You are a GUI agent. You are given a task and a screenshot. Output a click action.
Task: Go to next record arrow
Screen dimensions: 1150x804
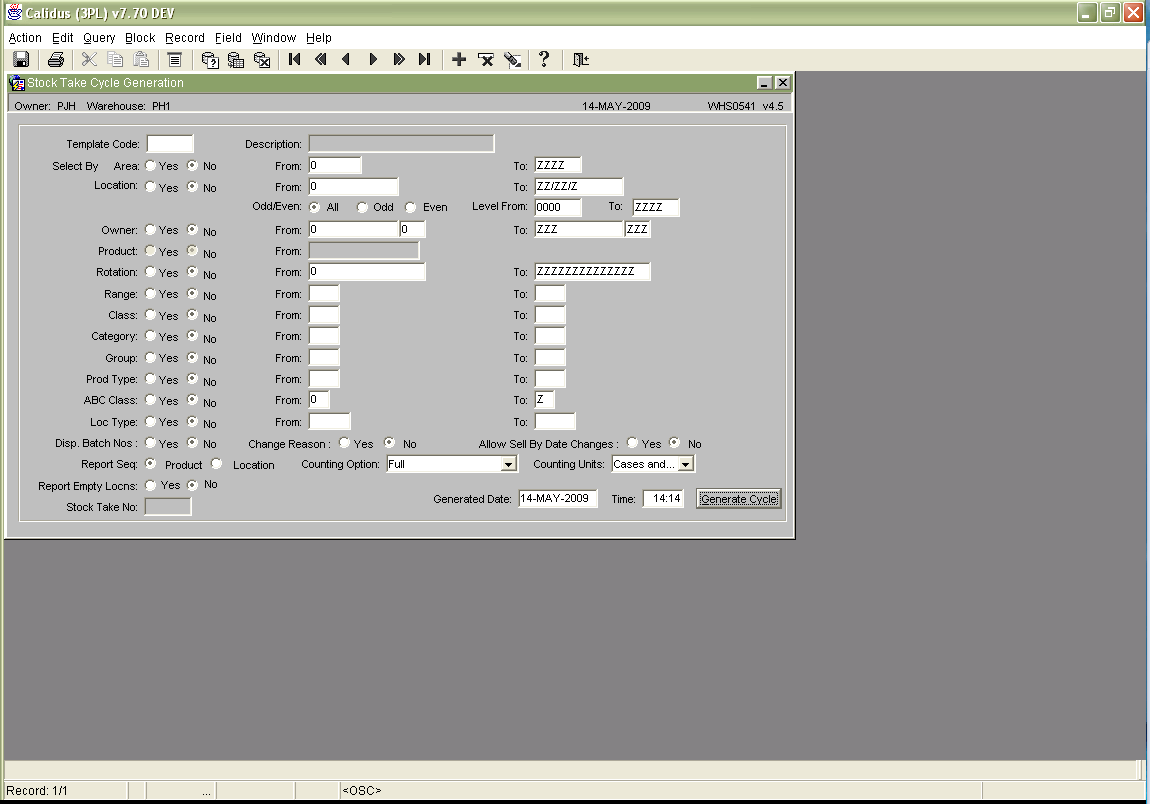373,59
